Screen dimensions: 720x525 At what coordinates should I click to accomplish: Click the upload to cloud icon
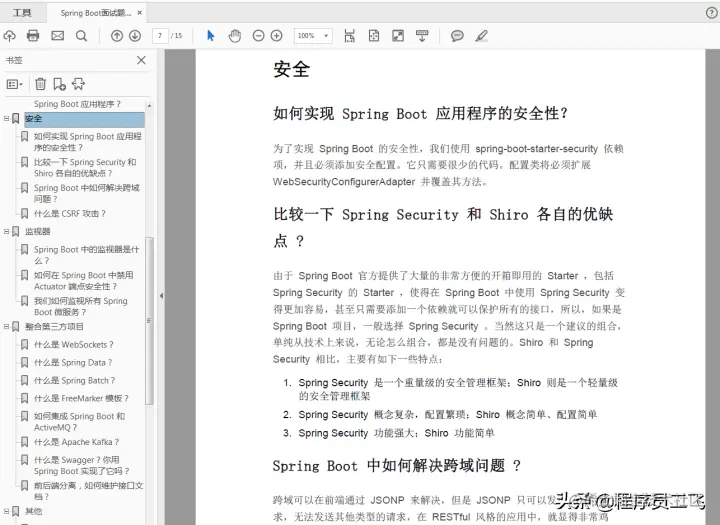10,36
